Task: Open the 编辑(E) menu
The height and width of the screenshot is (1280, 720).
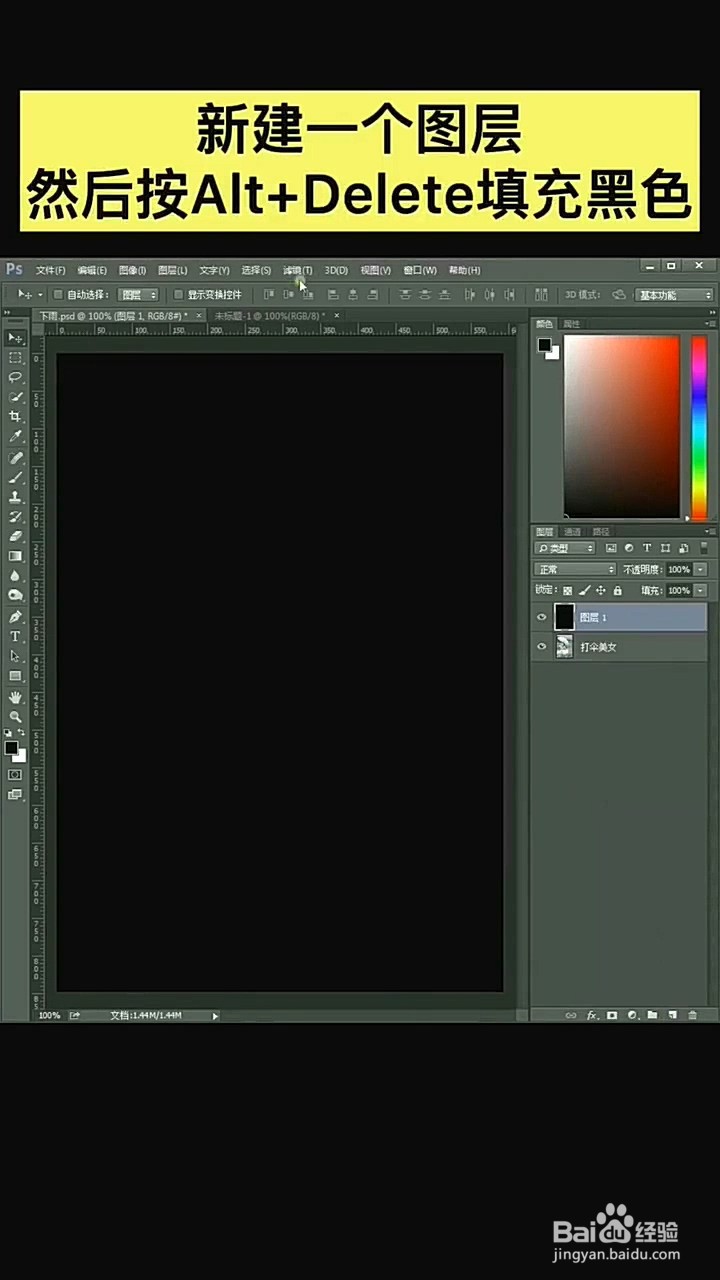Action: click(x=92, y=270)
